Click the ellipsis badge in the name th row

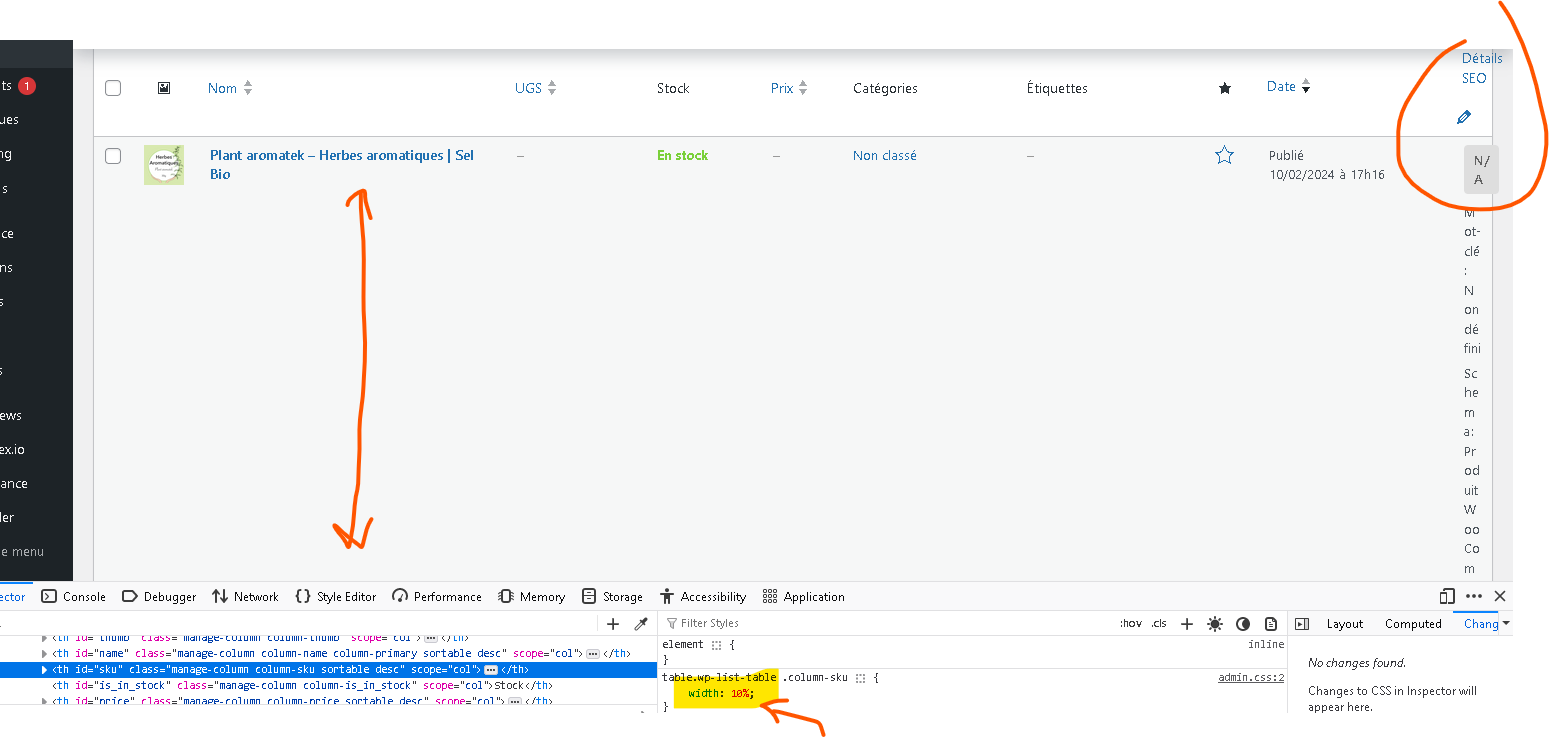[x=593, y=654]
